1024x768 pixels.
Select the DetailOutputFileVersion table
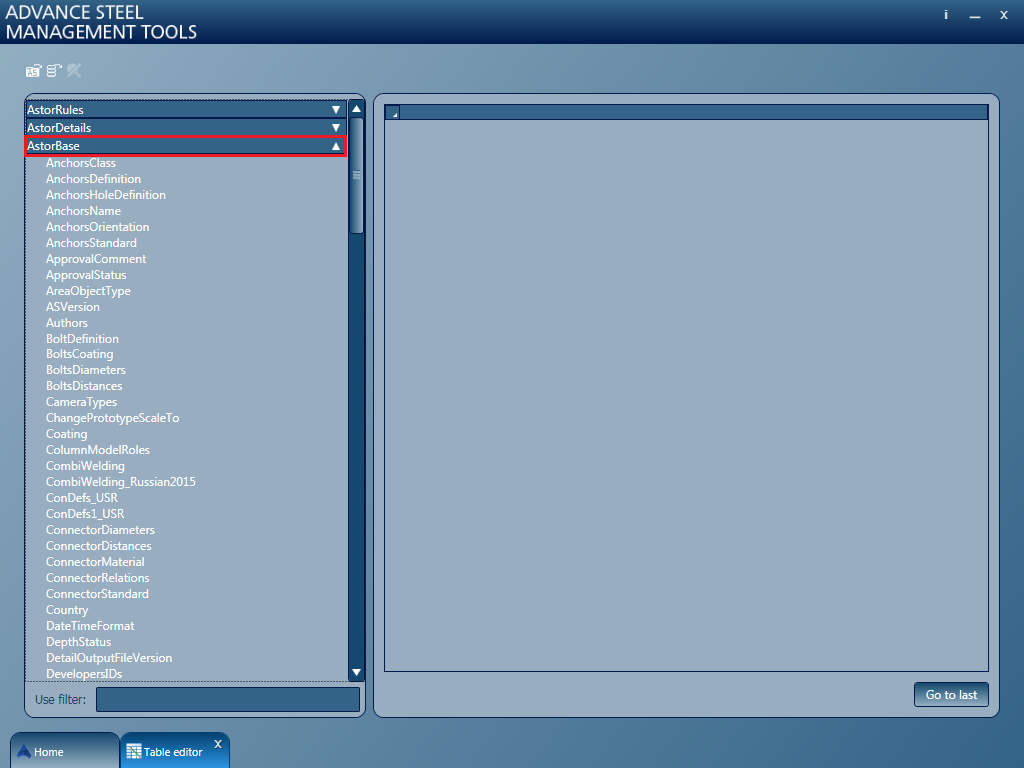[x=109, y=658]
